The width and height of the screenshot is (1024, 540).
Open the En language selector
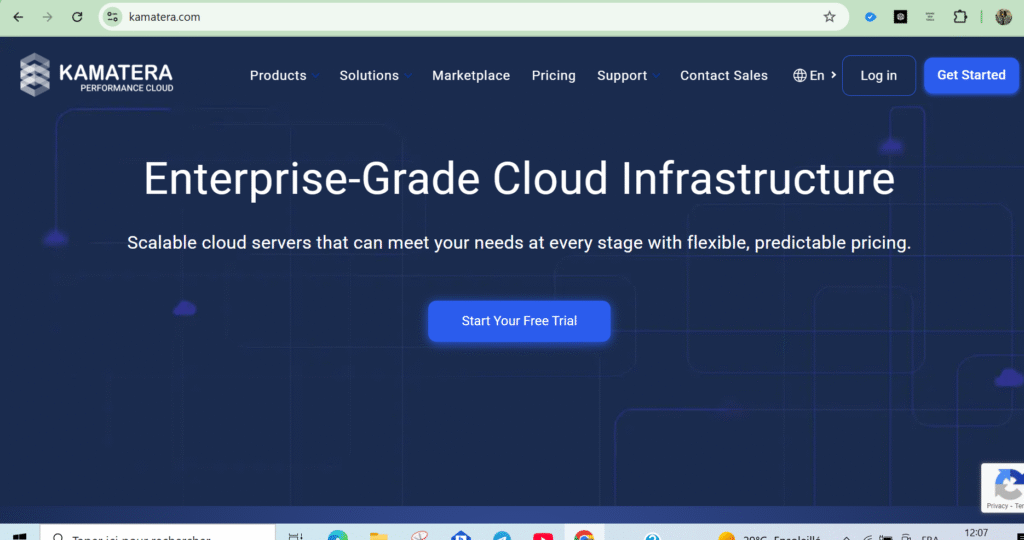coord(815,75)
